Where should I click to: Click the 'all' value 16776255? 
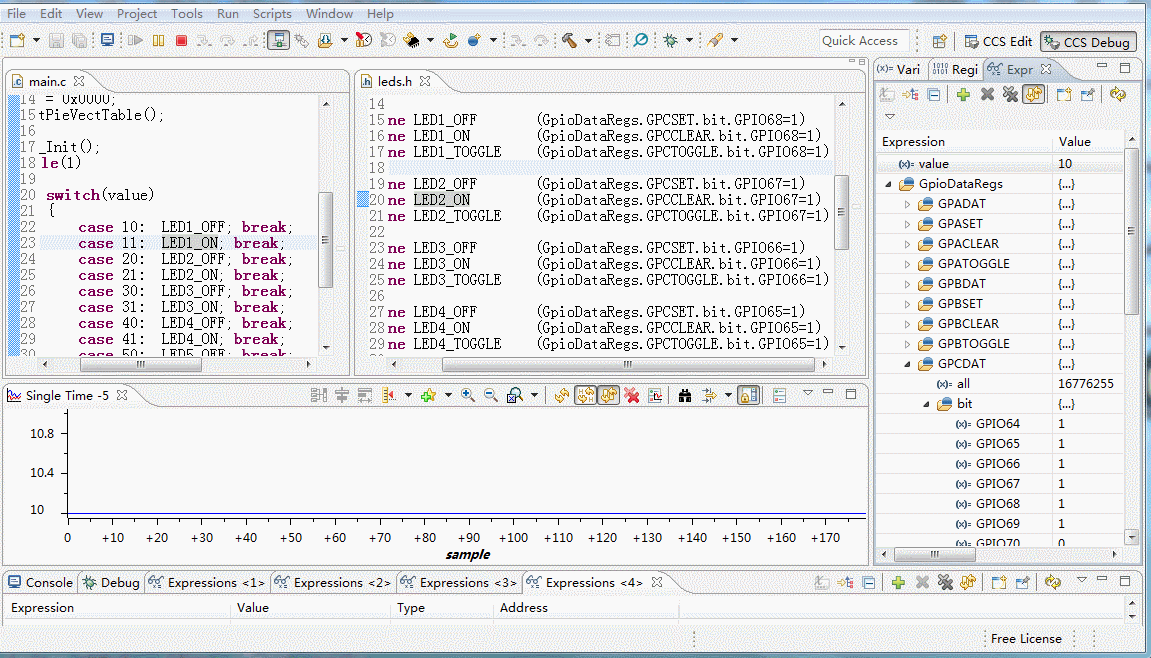pos(1086,384)
